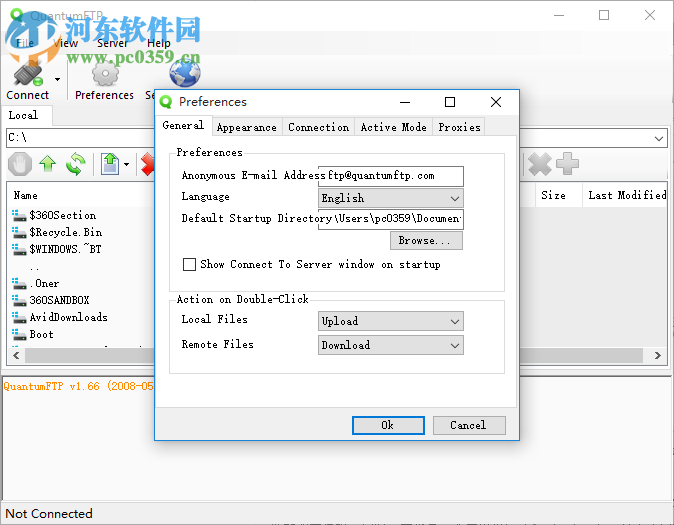Click the grey plus icon

pos(567,164)
